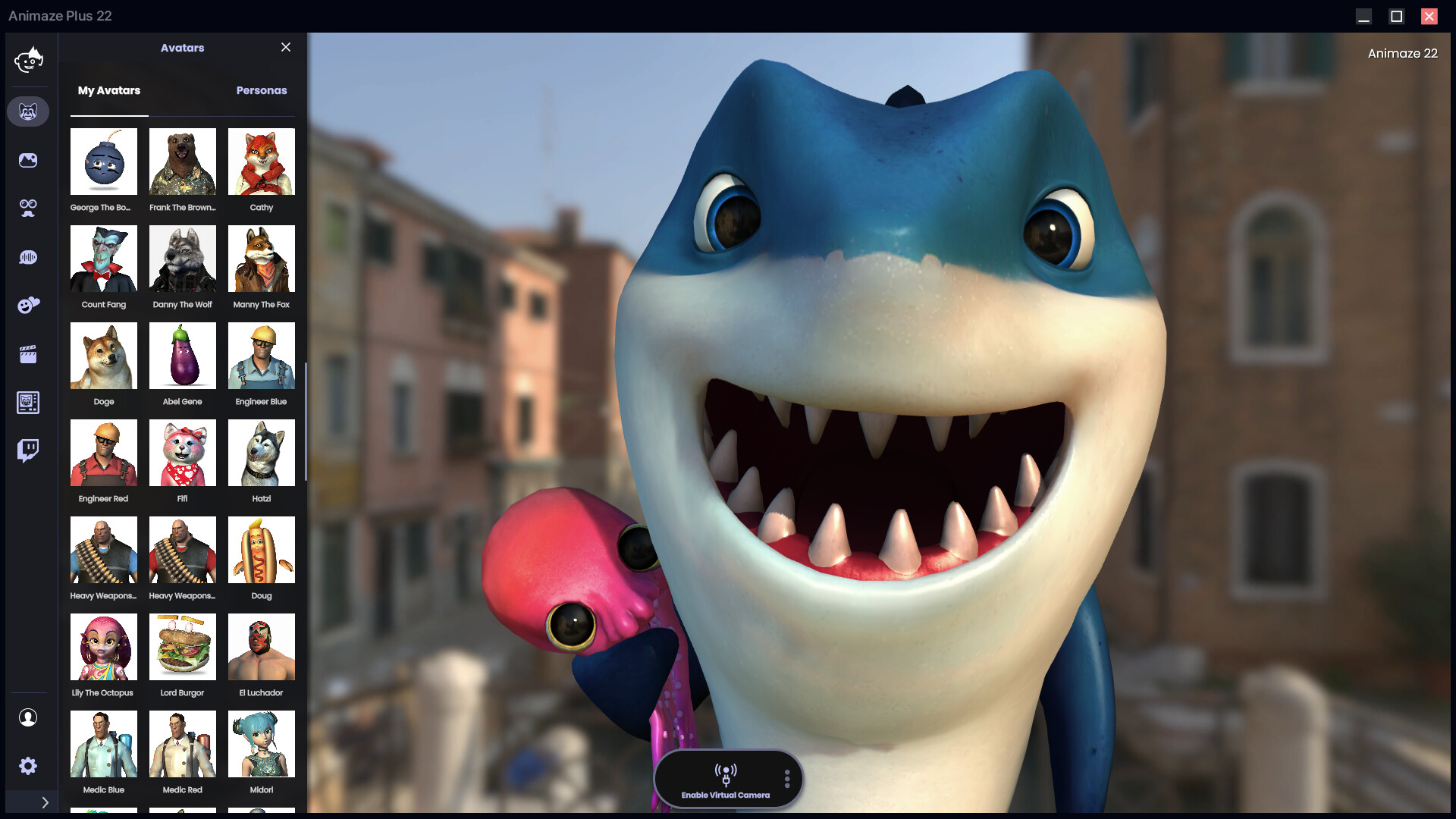Close the Avatars panel

[286, 47]
